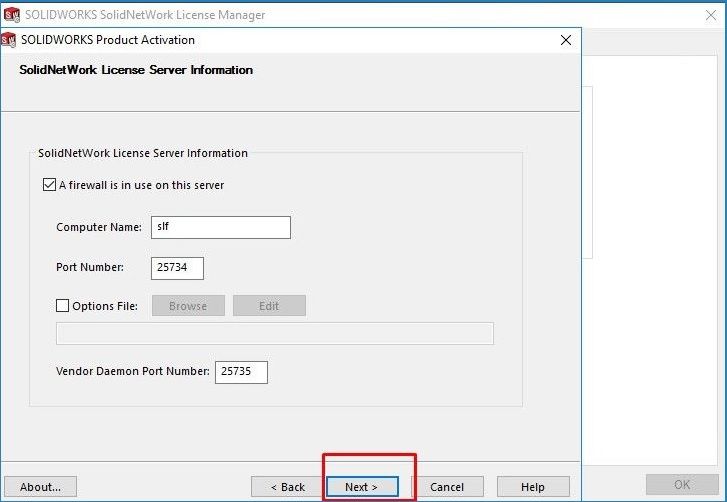
Task: Uncheck the firewall in use checkbox
Action: 49,185
